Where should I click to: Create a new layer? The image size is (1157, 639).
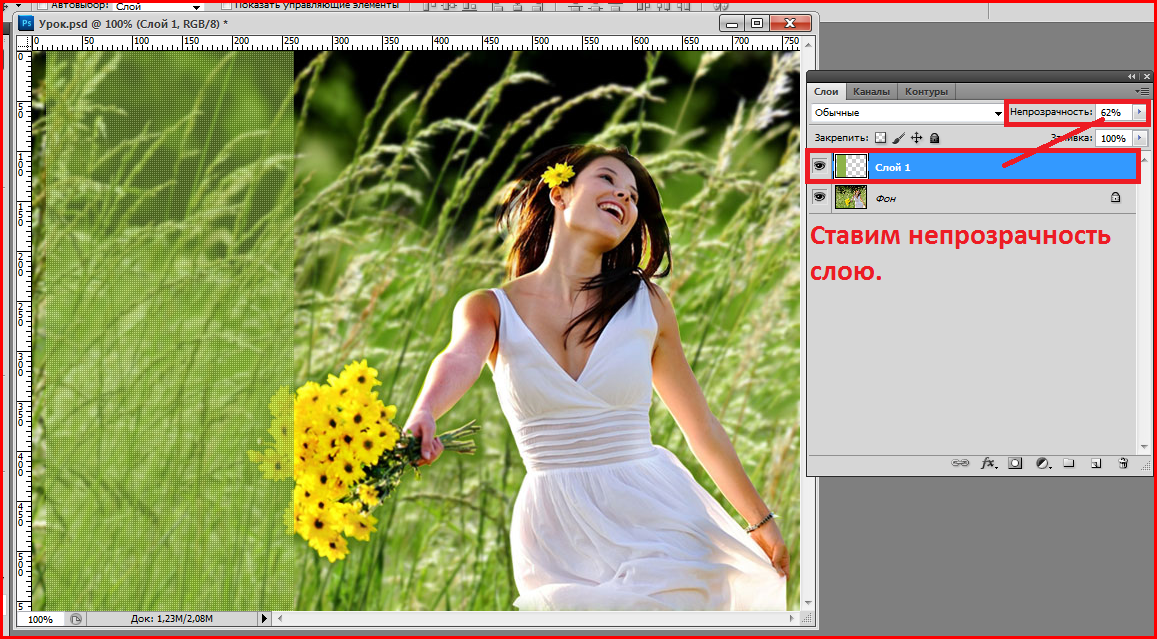pyautogui.click(x=1096, y=463)
